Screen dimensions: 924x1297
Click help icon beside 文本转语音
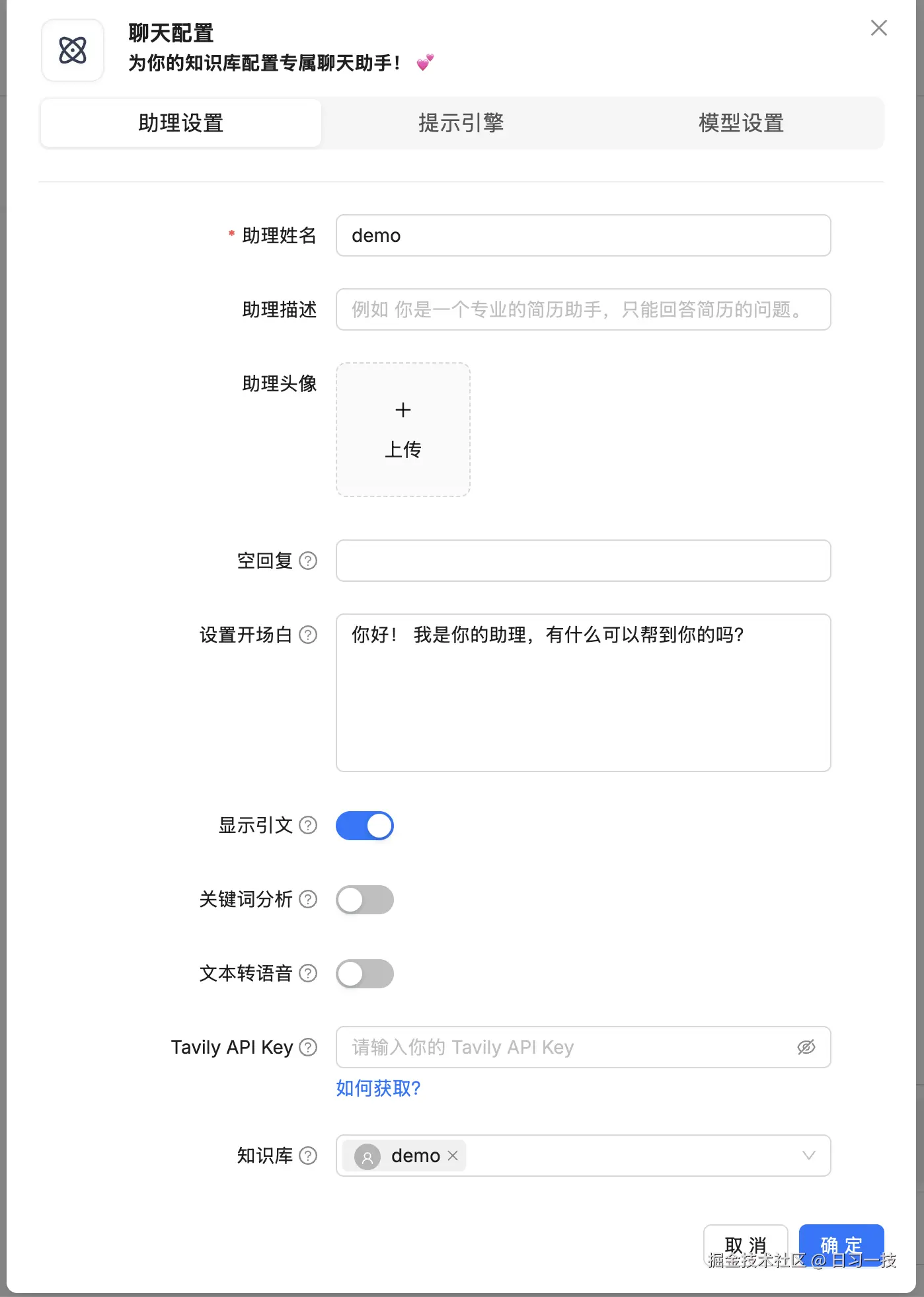pos(308,973)
